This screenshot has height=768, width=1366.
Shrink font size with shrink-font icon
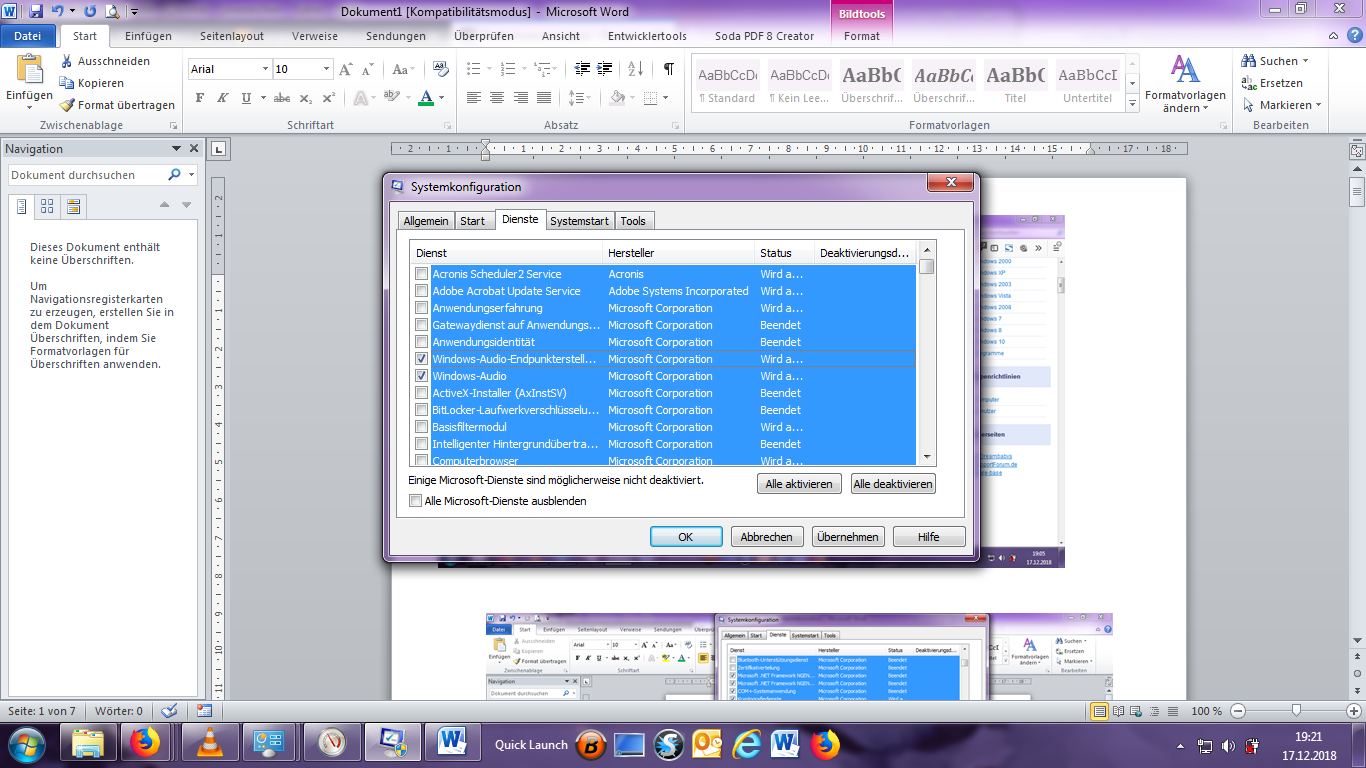pos(368,69)
